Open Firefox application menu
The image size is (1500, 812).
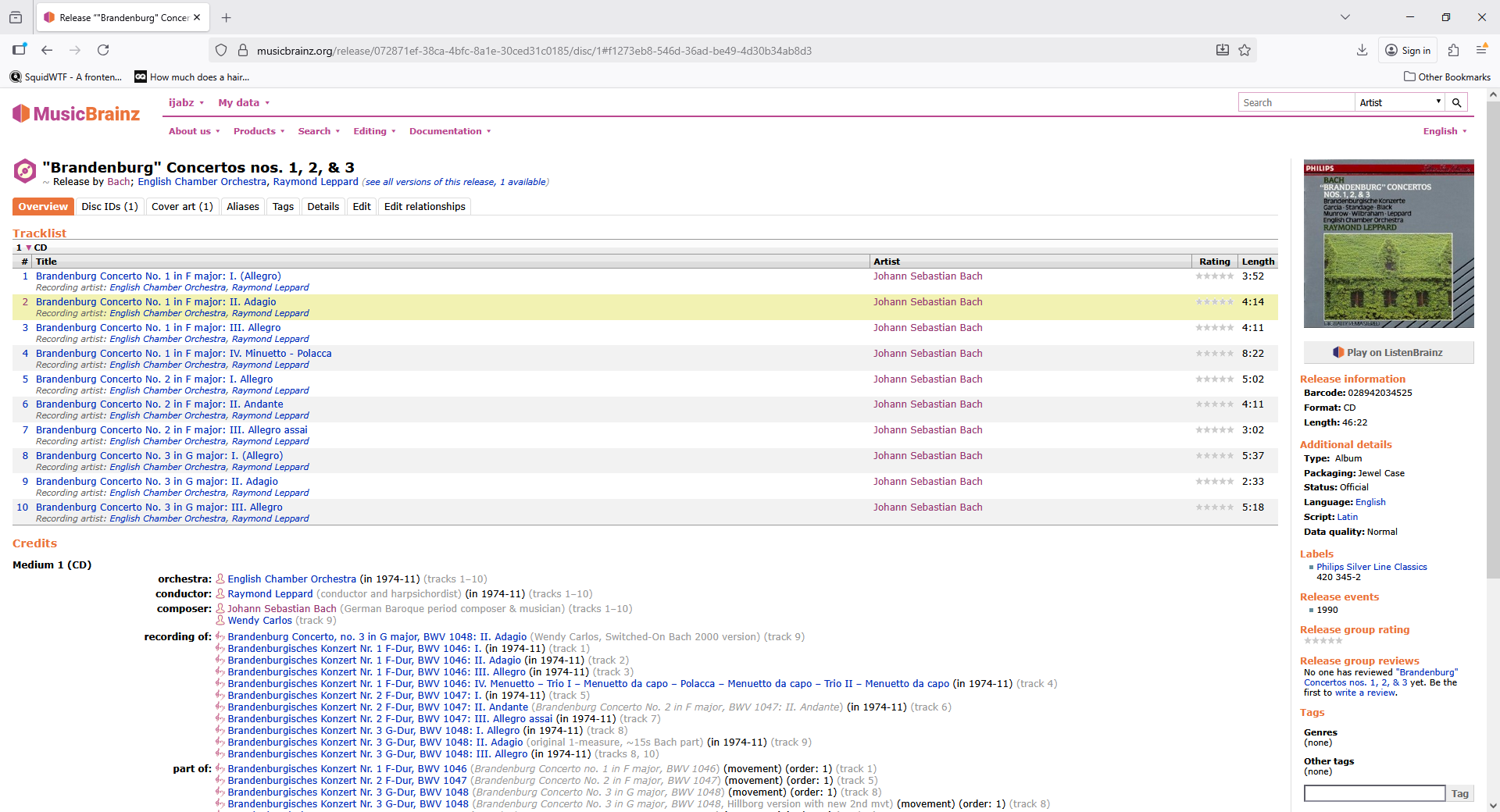click(x=1480, y=51)
